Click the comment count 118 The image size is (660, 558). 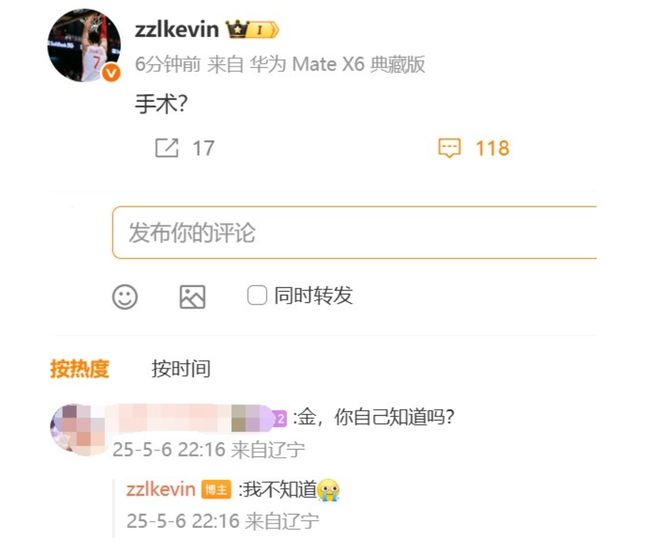[492, 148]
